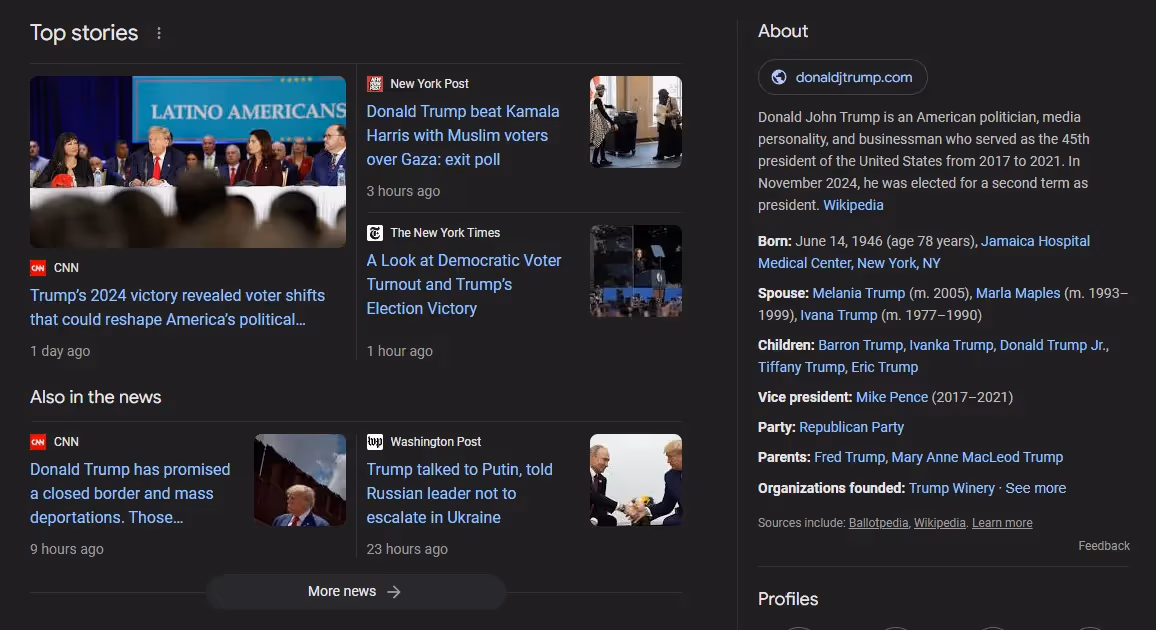Open 'Trump's 2024 victory revealed voter shifts' headline
The height and width of the screenshot is (630, 1156).
point(177,307)
